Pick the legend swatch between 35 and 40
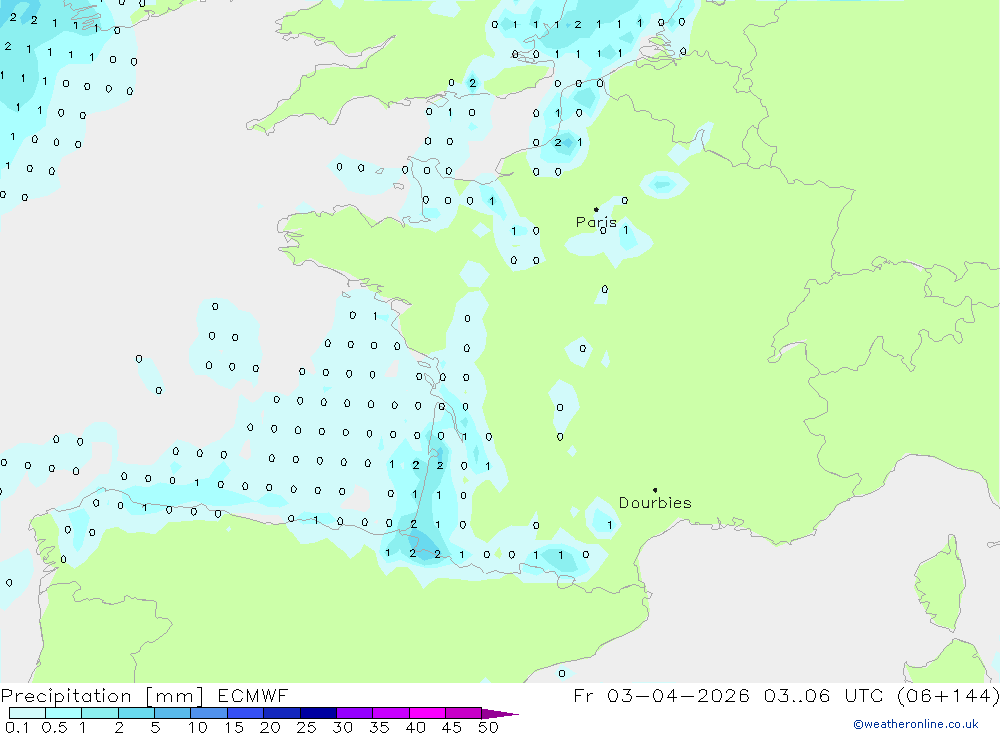 pos(391,713)
